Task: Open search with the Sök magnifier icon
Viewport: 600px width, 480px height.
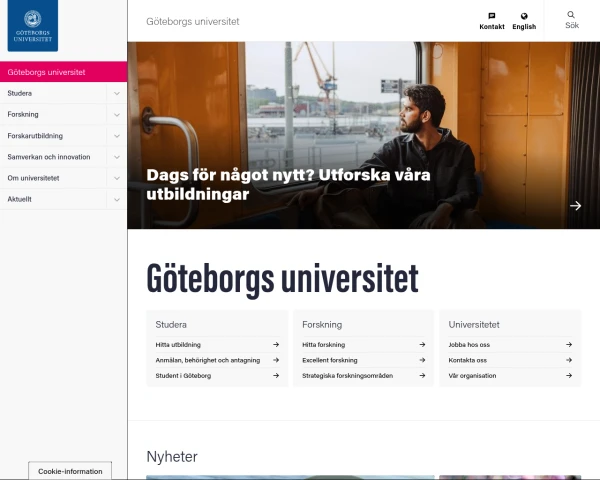Action: (x=571, y=15)
